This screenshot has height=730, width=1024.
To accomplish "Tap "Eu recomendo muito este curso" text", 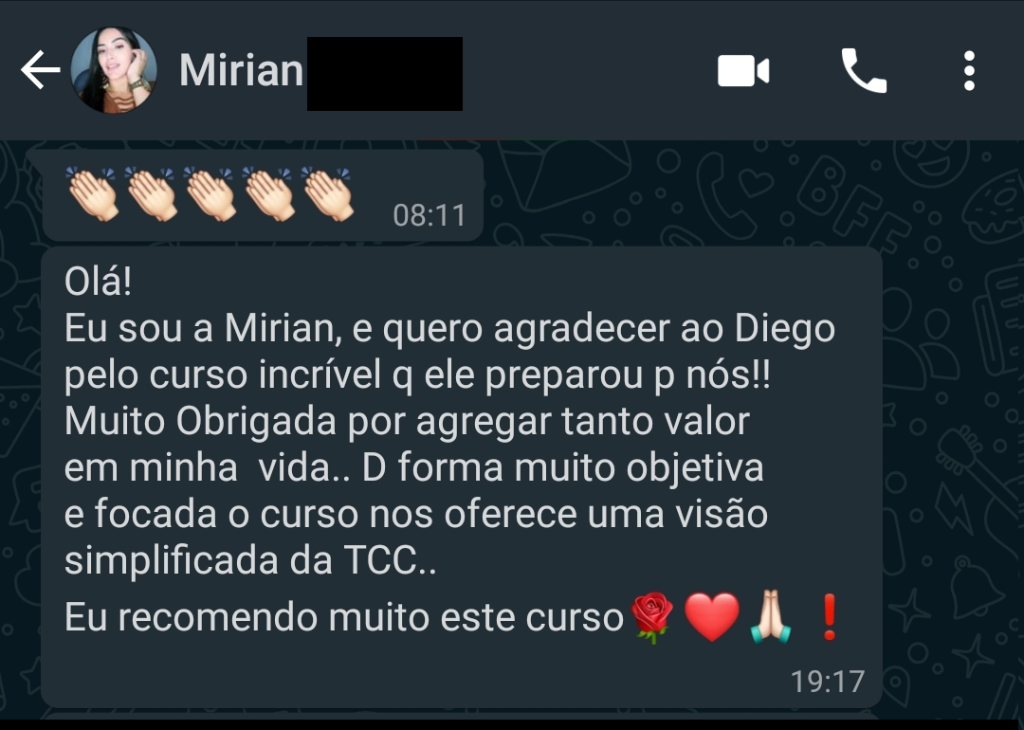I will pyautogui.click(x=344, y=617).
